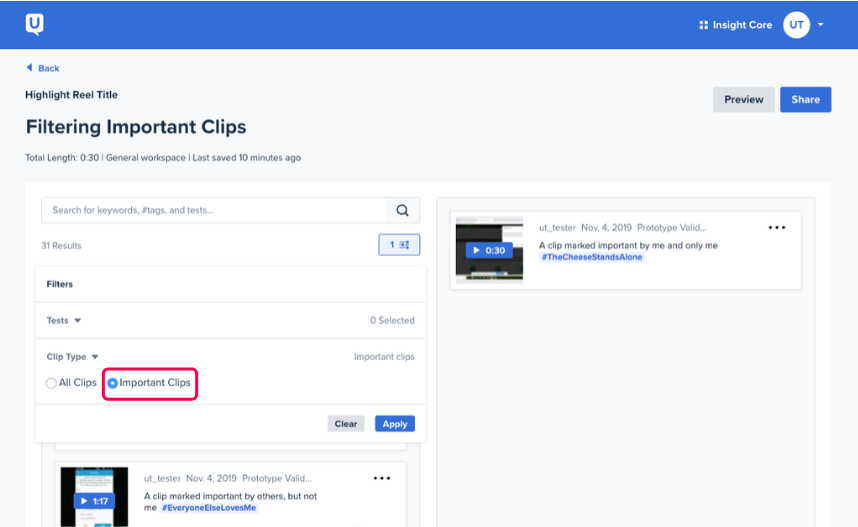The height and width of the screenshot is (527, 858).
Task: Open the Insight Core label
Action: pyautogui.click(x=742, y=25)
